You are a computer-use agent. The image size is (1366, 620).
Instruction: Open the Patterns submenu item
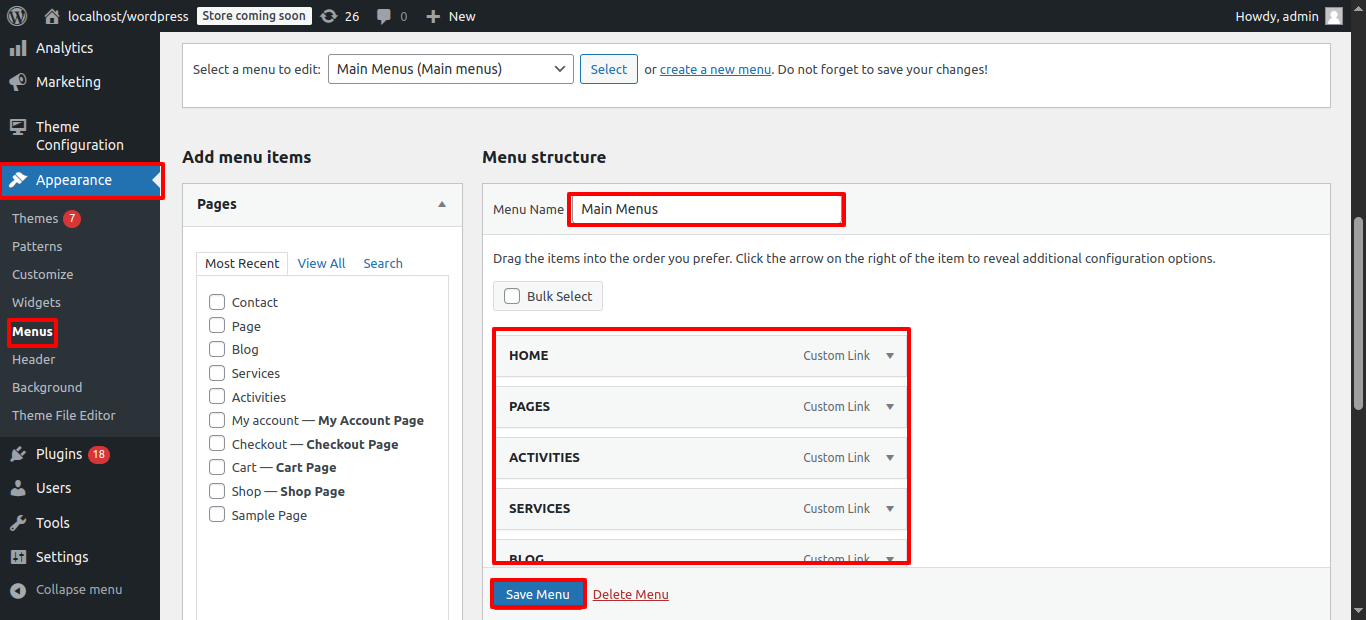click(x=37, y=246)
